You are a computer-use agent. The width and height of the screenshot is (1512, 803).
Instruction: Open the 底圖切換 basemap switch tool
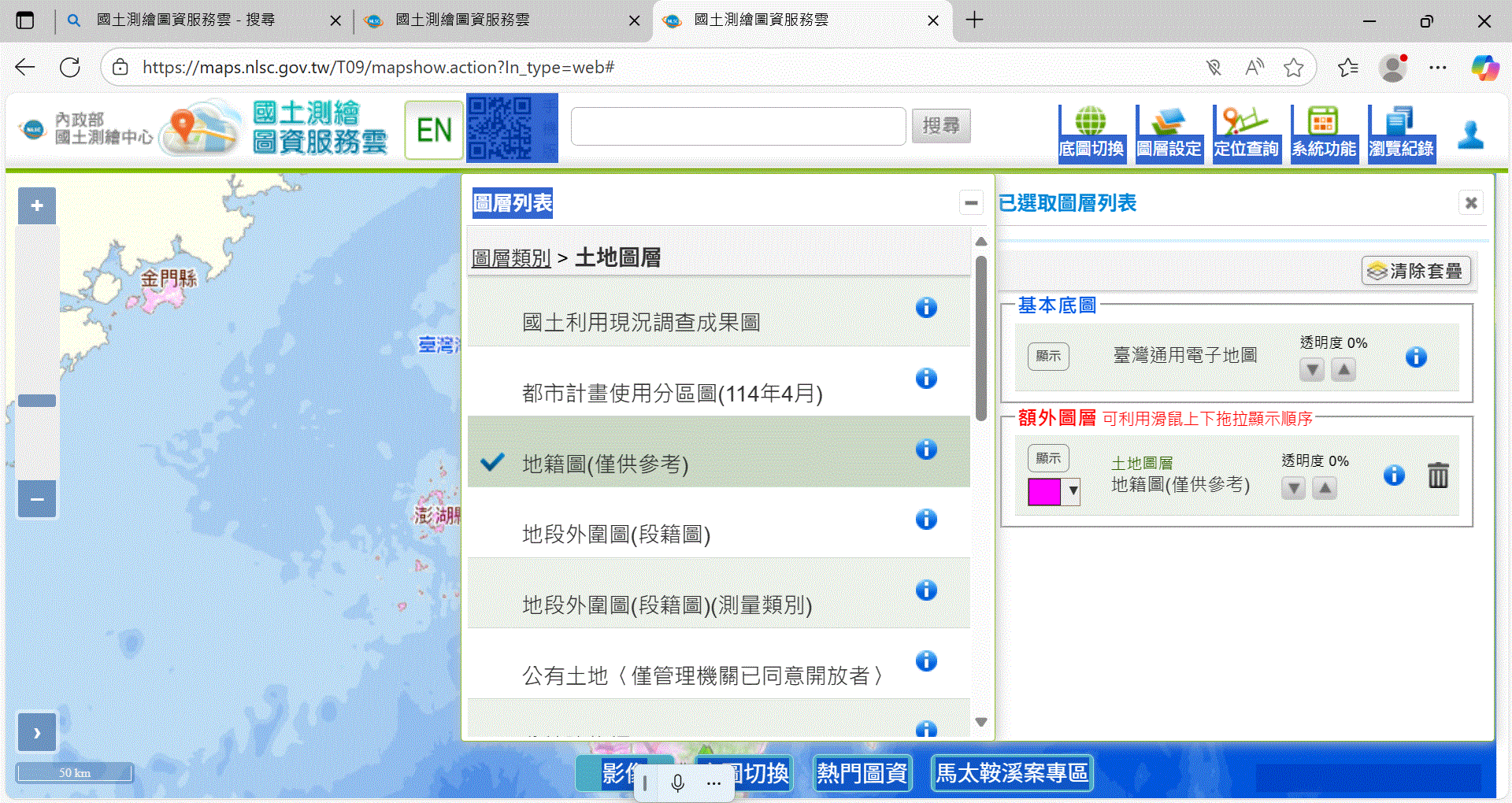tap(1091, 132)
